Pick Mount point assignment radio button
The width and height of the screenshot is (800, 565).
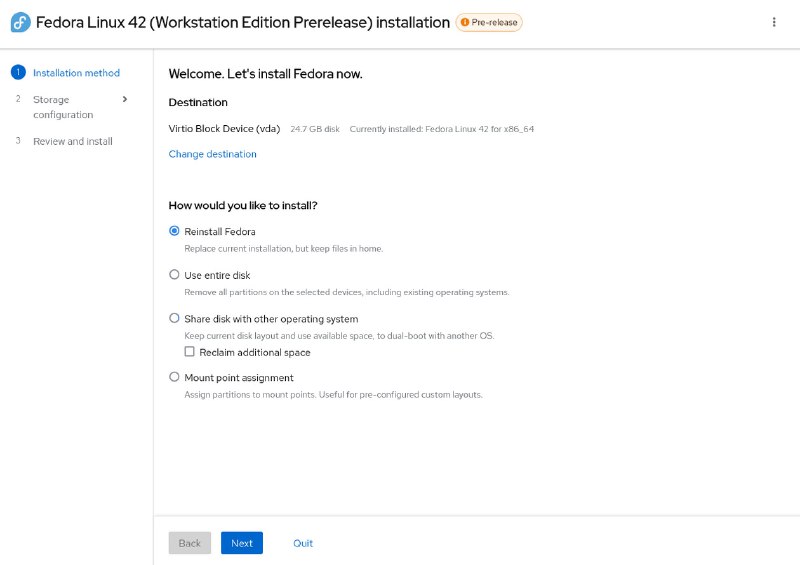tap(174, 377)
